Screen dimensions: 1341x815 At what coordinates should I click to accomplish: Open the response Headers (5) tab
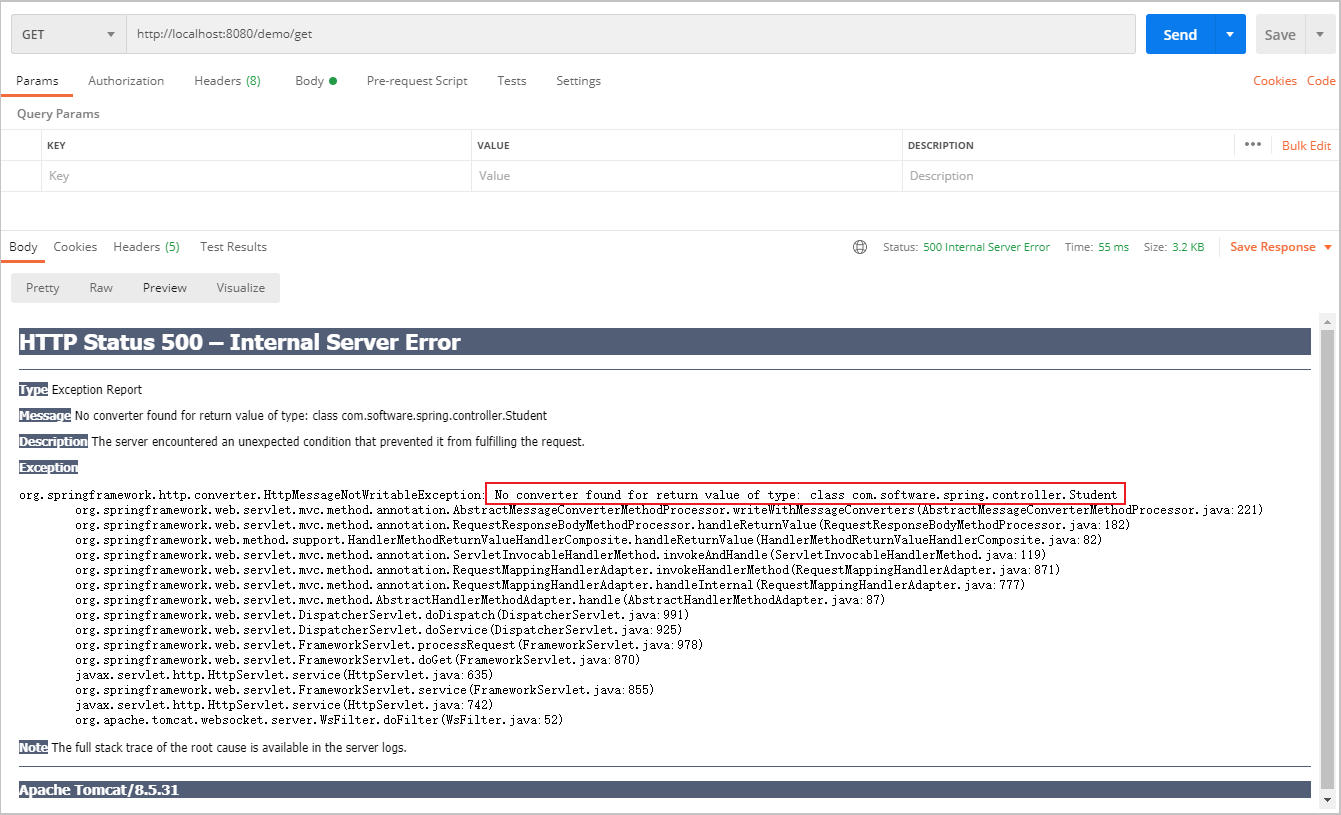point(146,247)
